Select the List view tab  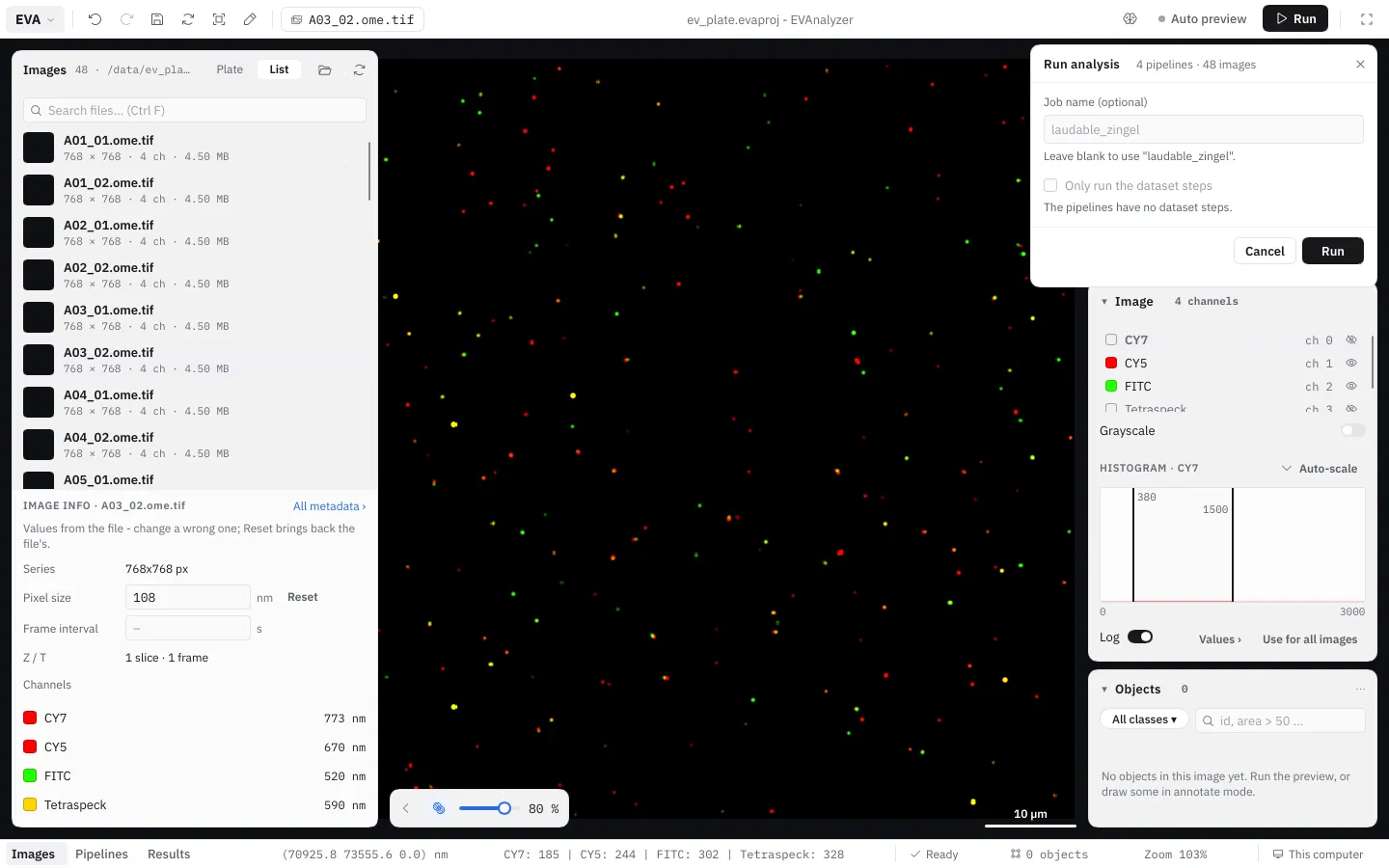279,69
